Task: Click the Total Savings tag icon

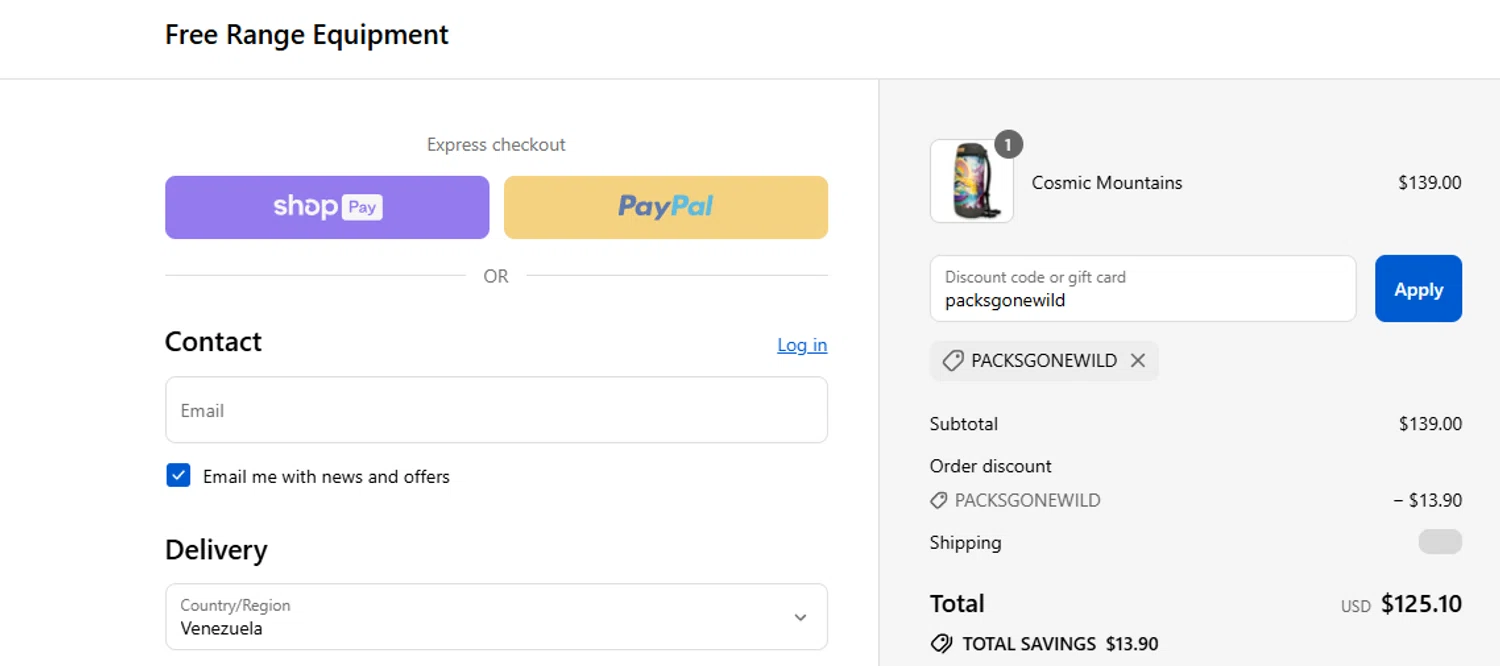Action: pyautogui.click(x=941, y=644)
